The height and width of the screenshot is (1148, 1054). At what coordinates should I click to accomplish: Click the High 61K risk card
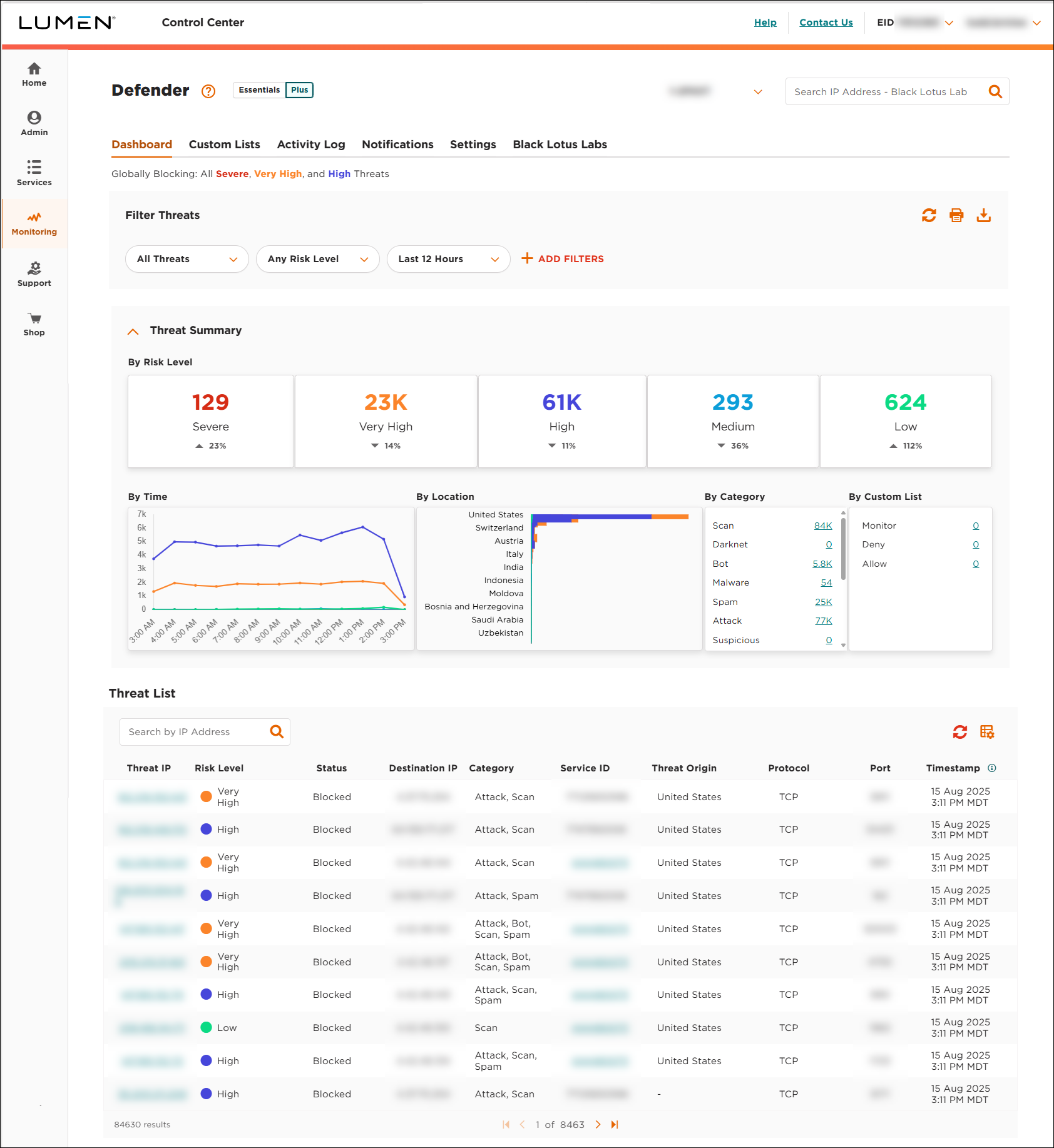point(562,421)
